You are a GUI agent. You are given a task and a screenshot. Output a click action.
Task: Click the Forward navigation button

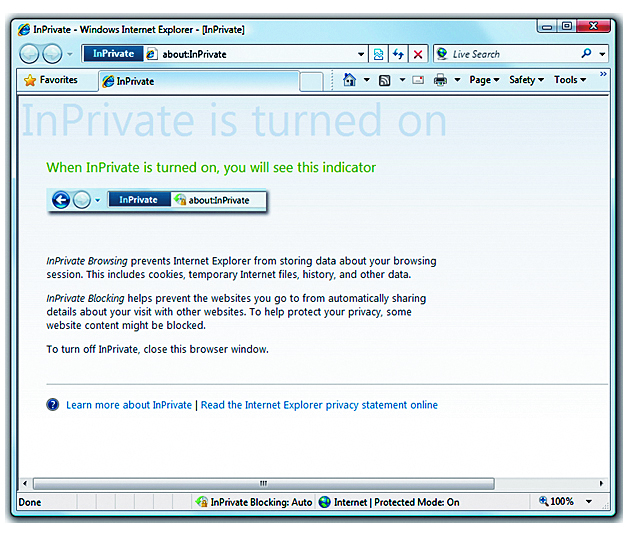52,54
